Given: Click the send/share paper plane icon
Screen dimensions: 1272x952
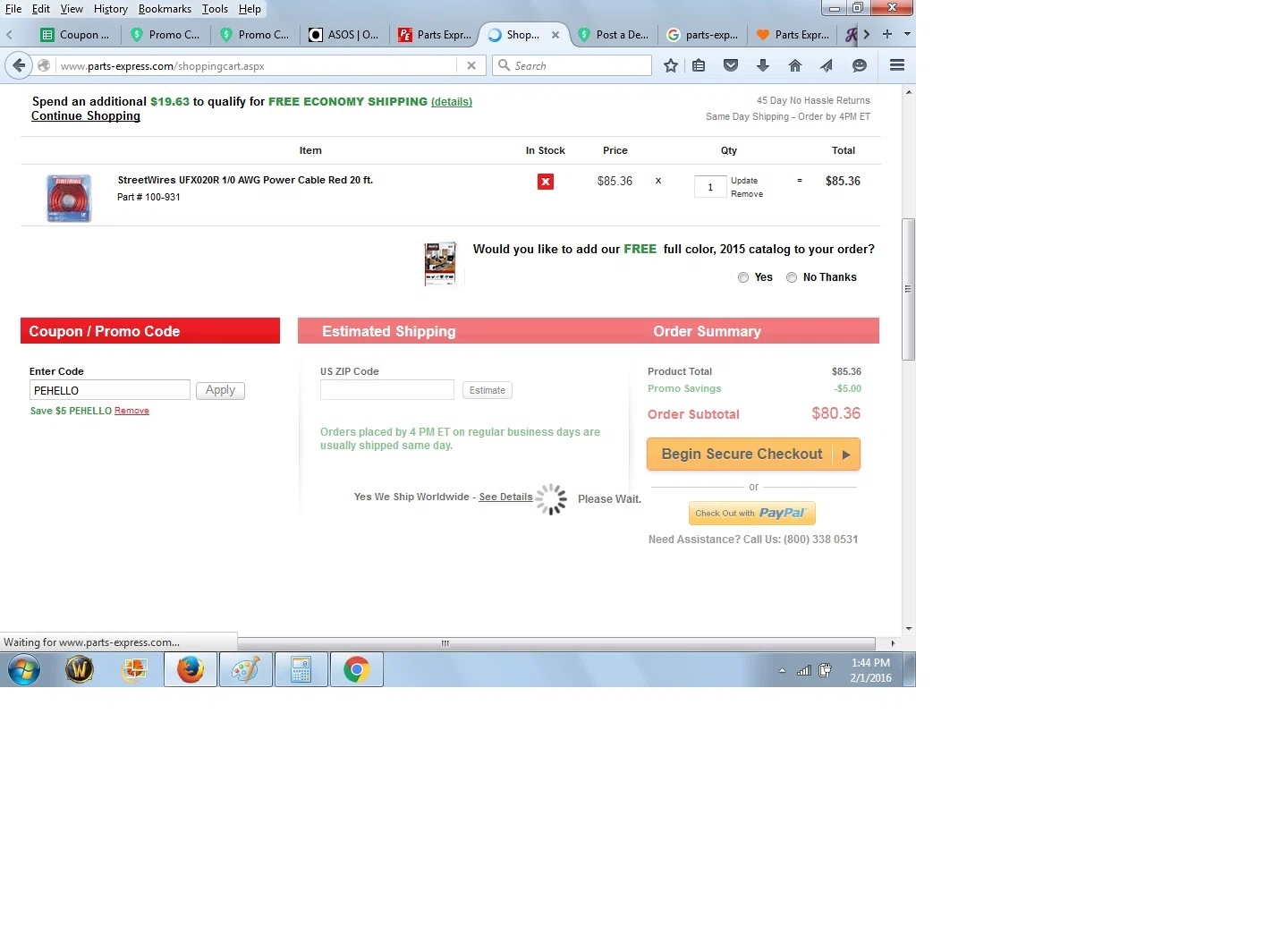Looking at the screenshot, I should pyautogui.click(x=827, y=65).
